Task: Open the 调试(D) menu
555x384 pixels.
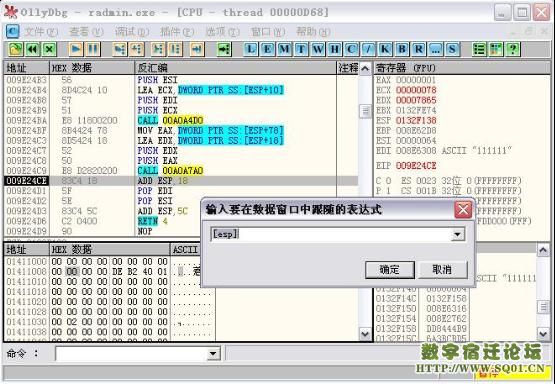Action: (x=132, y=32)
